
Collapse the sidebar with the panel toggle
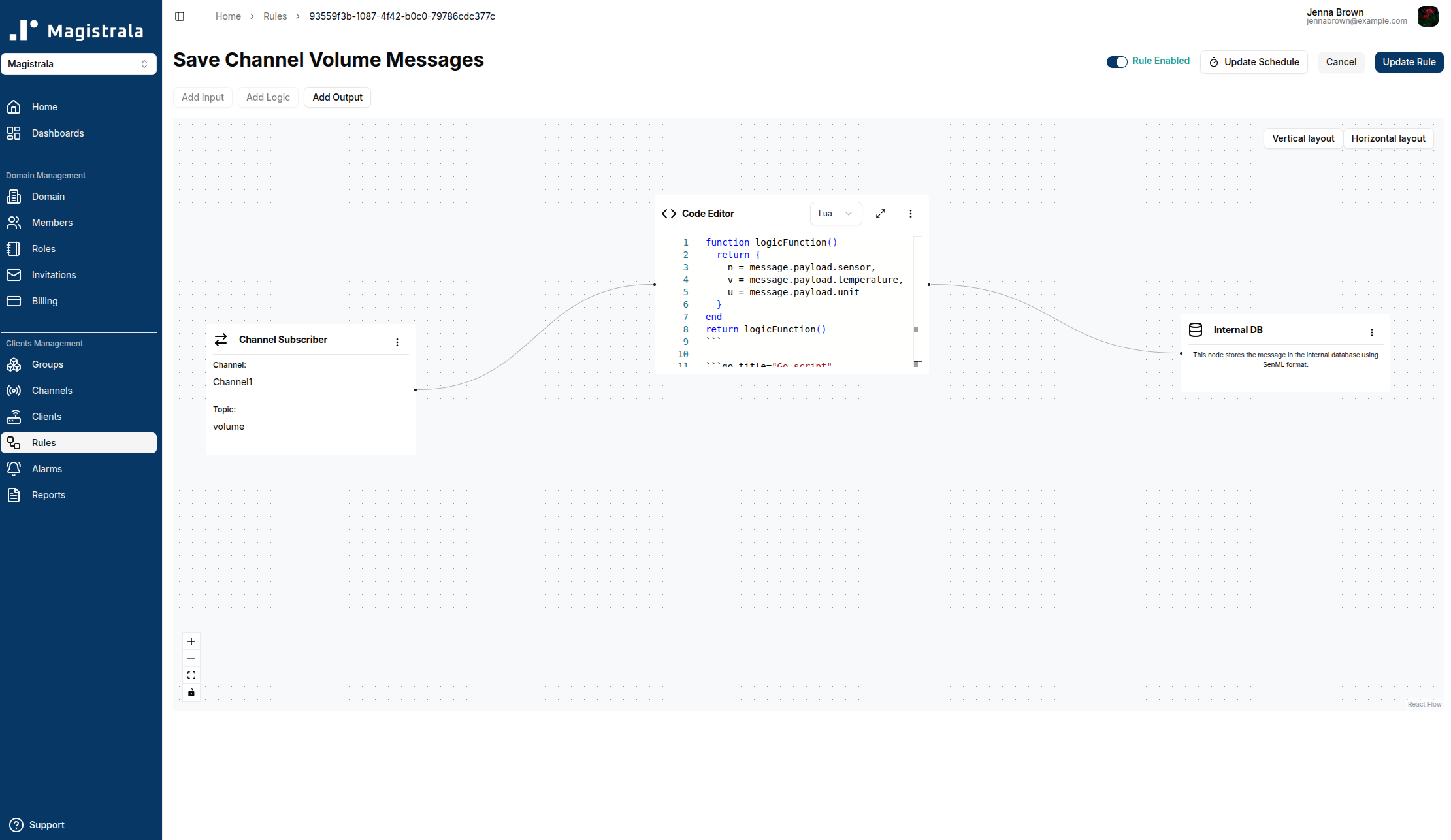[180, 16]
